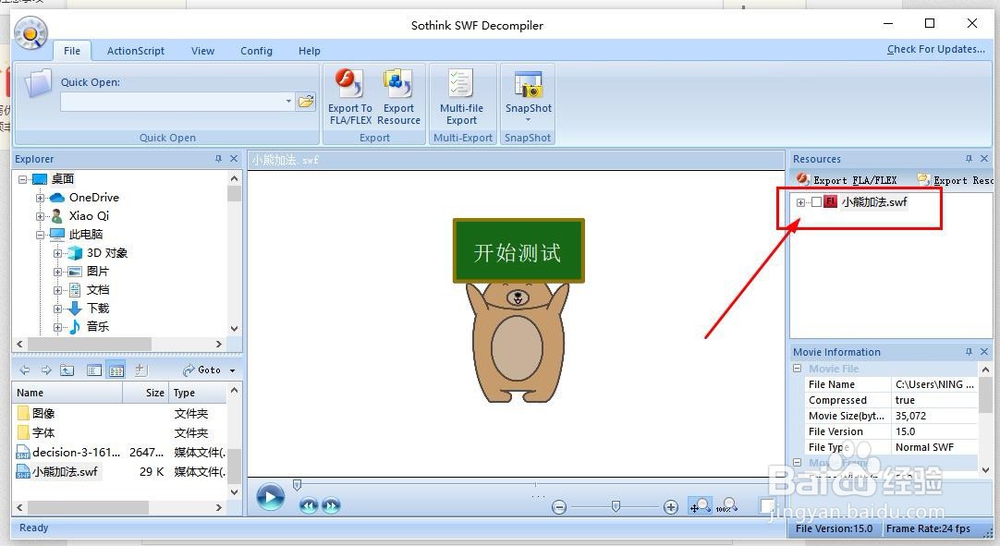This screenshot has width=1000, height=546.
Task: Click the zoom out minus icon
Action: tap(559, 507)
